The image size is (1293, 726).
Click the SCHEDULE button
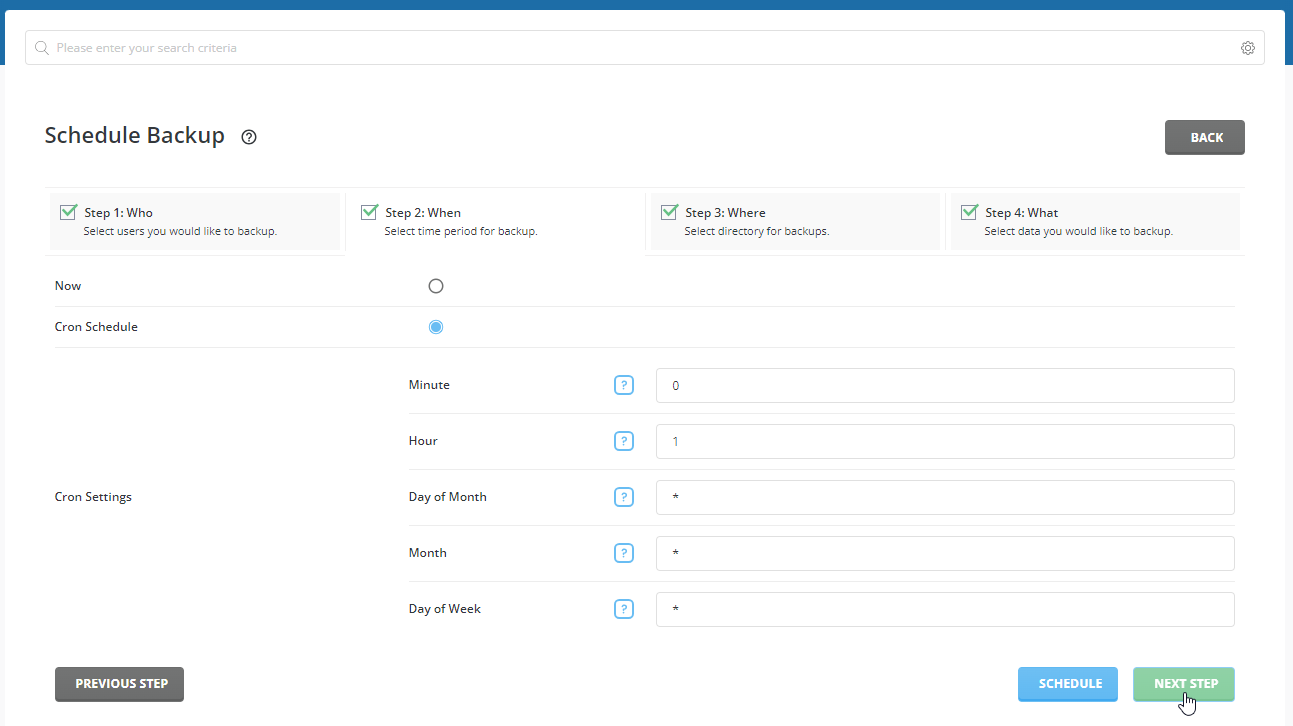click(1068, 684)
